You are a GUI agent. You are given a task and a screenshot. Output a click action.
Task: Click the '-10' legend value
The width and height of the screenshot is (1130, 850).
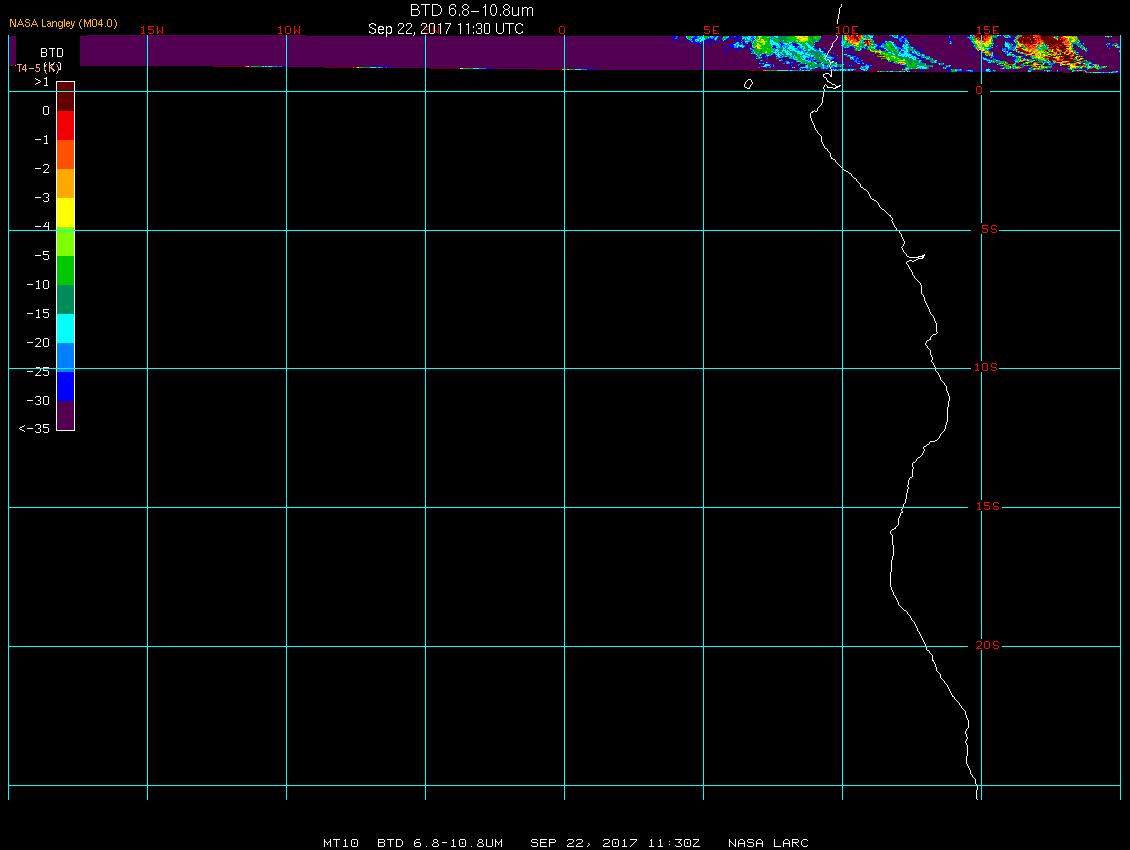[x=38, y=285]
